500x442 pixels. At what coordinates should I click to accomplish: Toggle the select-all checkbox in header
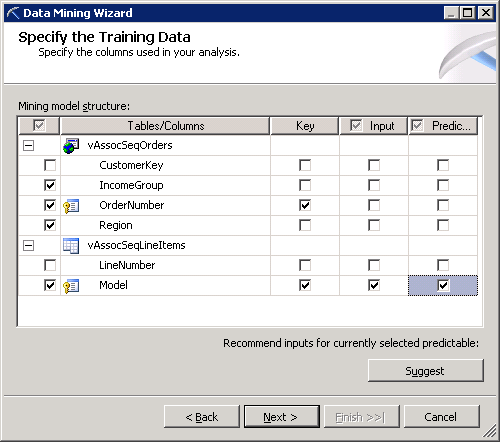(x=39, y=126)
